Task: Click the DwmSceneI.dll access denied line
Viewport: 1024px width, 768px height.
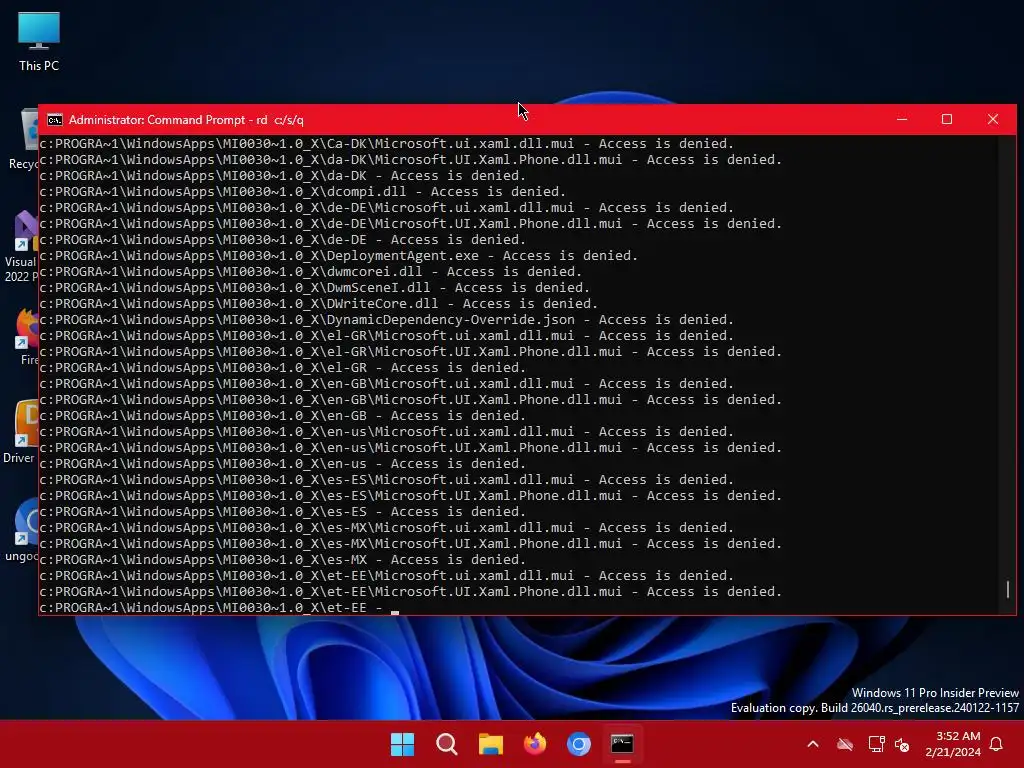Action: (x=314, y=287)
